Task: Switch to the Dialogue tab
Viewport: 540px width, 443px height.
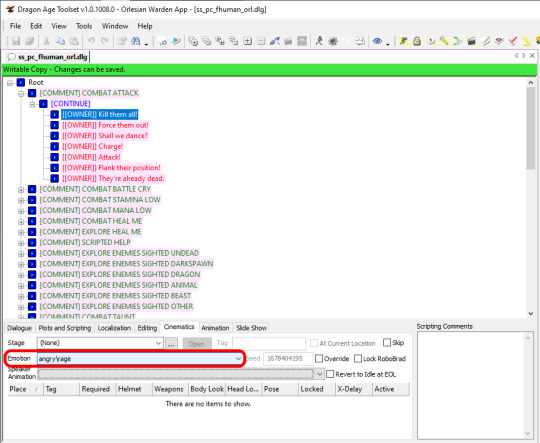Action: (x=19, y=328)
